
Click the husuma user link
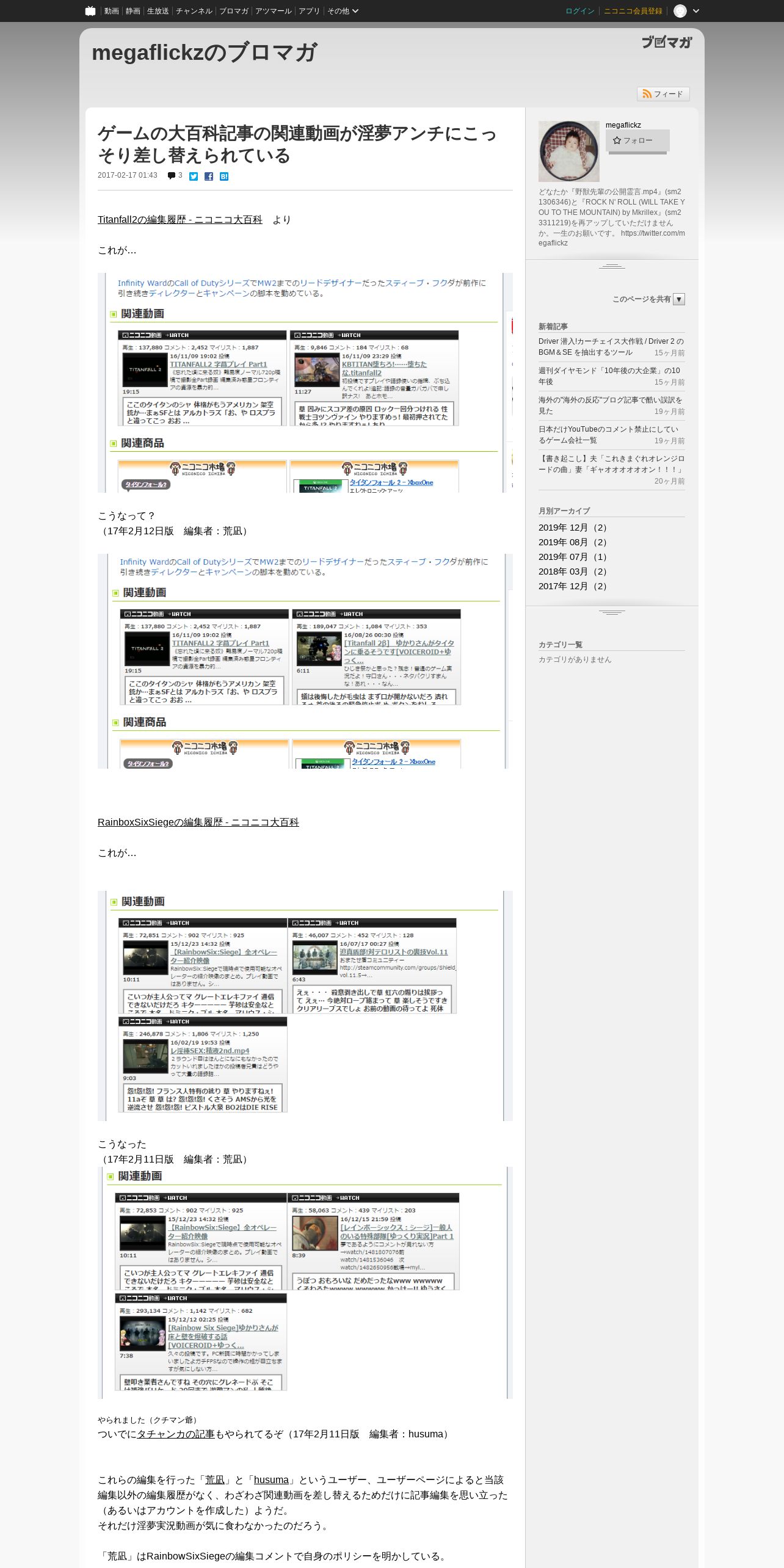tap(271, 1480)
